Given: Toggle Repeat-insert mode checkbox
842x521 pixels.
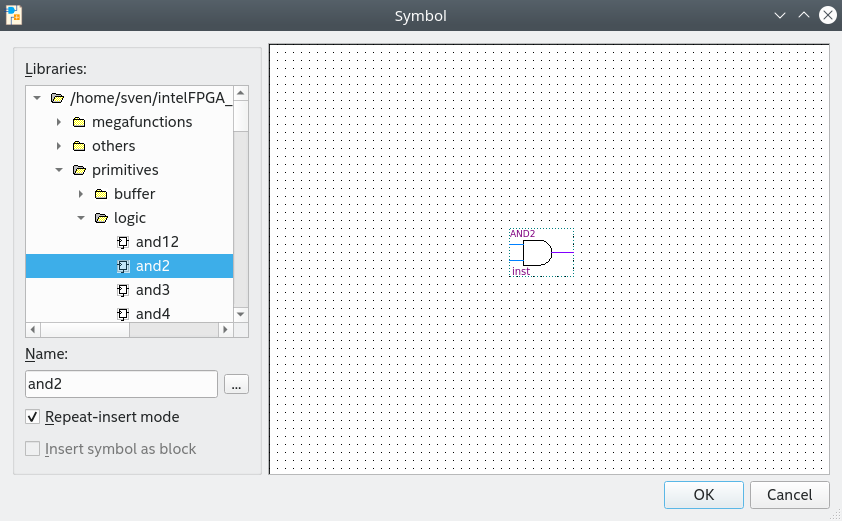Looking at the screenshot, I should (32, 417).
